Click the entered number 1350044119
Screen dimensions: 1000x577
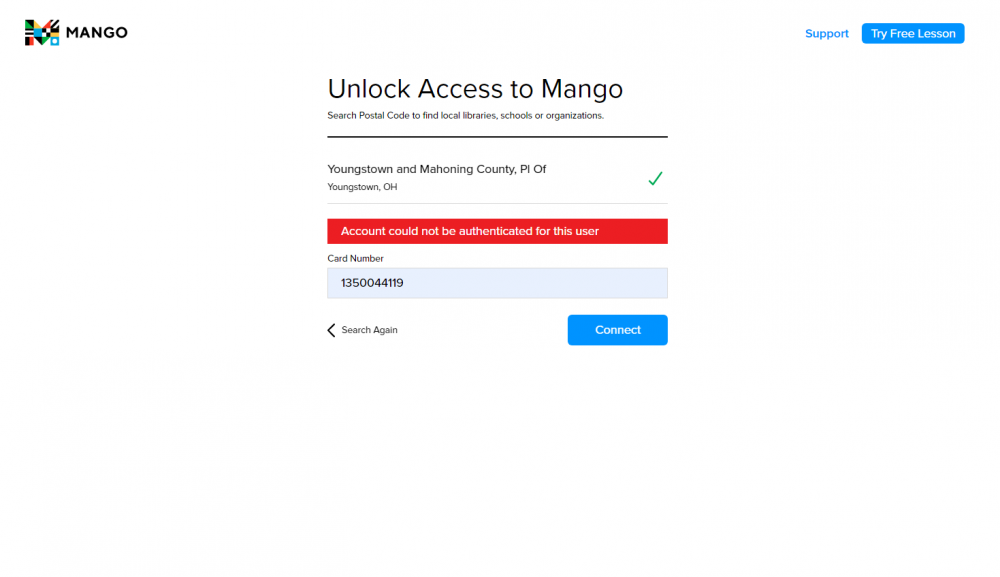pos(372,283)
